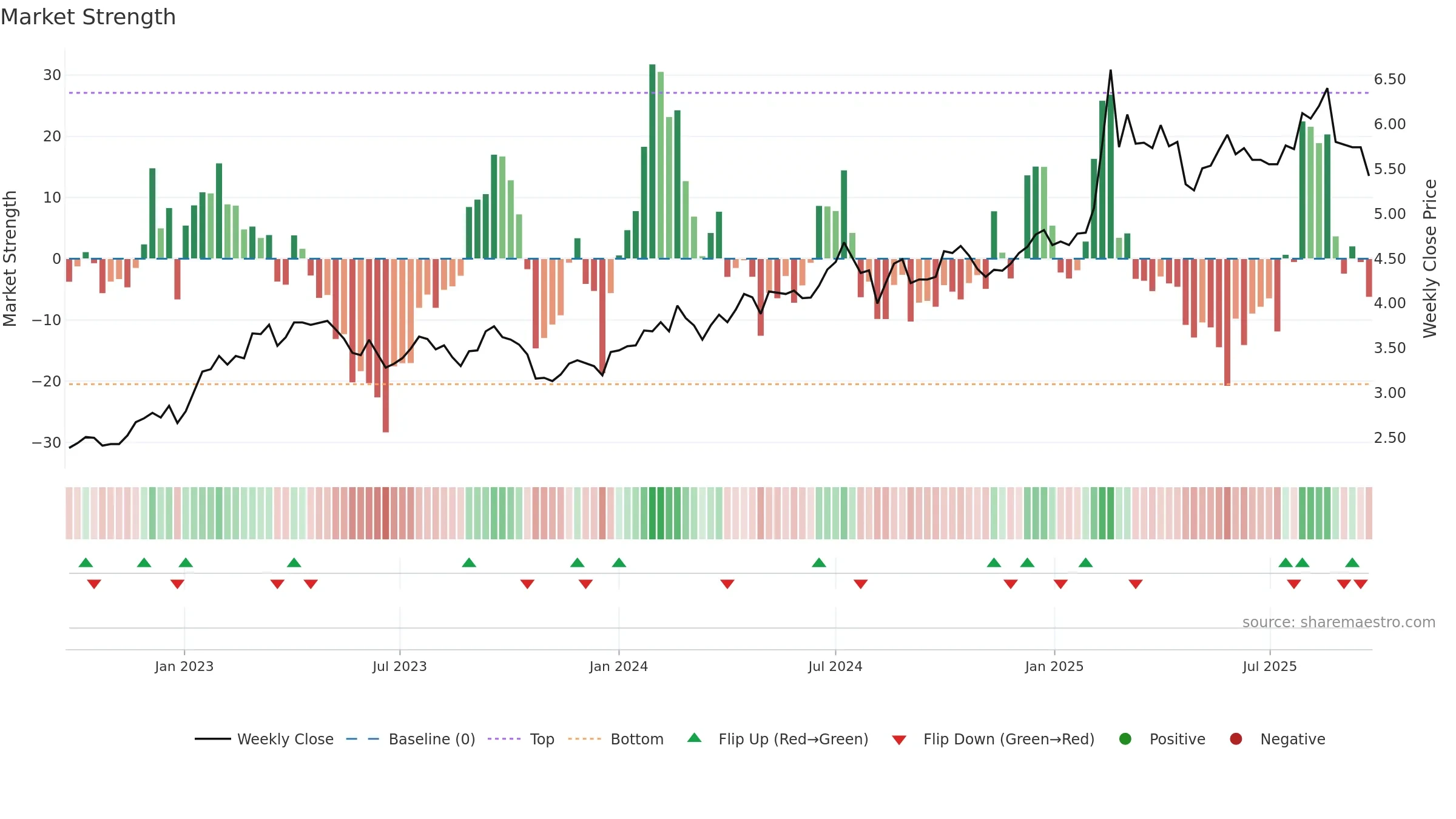1456x819 pixels.
Task: Click the Jul 2024 x-axis label
Action: coord(835,666)
